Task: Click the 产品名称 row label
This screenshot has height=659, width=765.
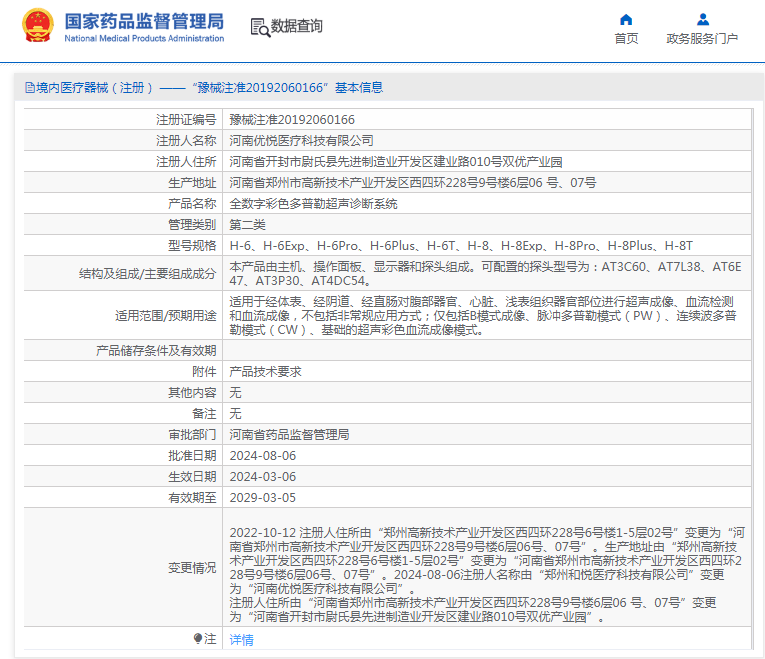Action: click(192, 203)
